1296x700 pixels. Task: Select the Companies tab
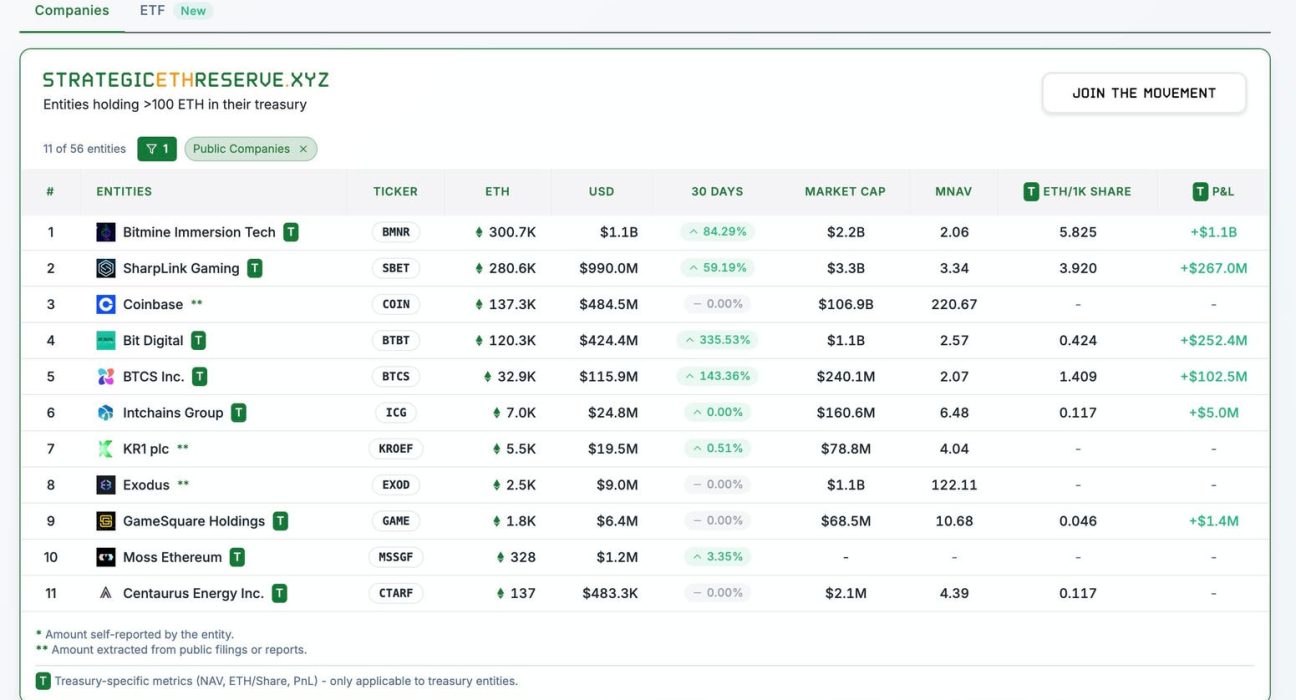[72, 11]
